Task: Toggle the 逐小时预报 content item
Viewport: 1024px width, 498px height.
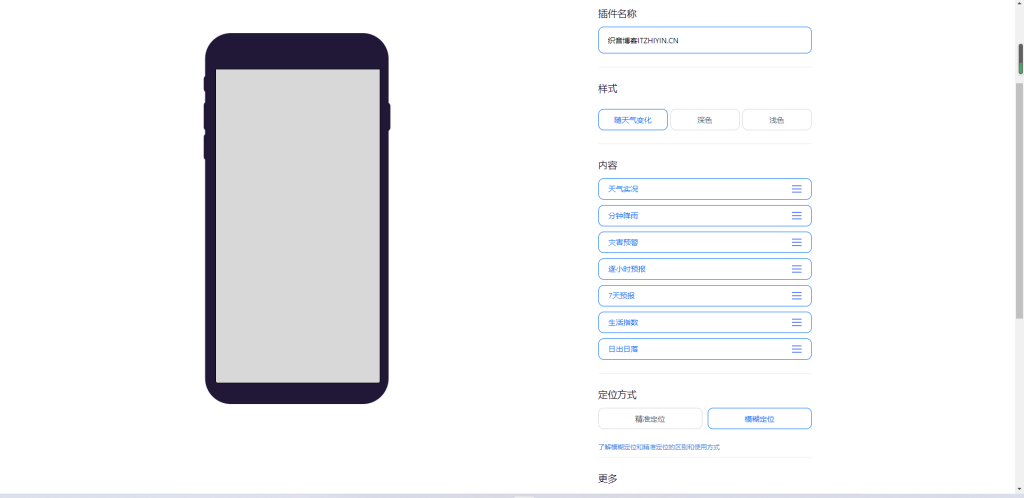Action: tap(705, 269)
